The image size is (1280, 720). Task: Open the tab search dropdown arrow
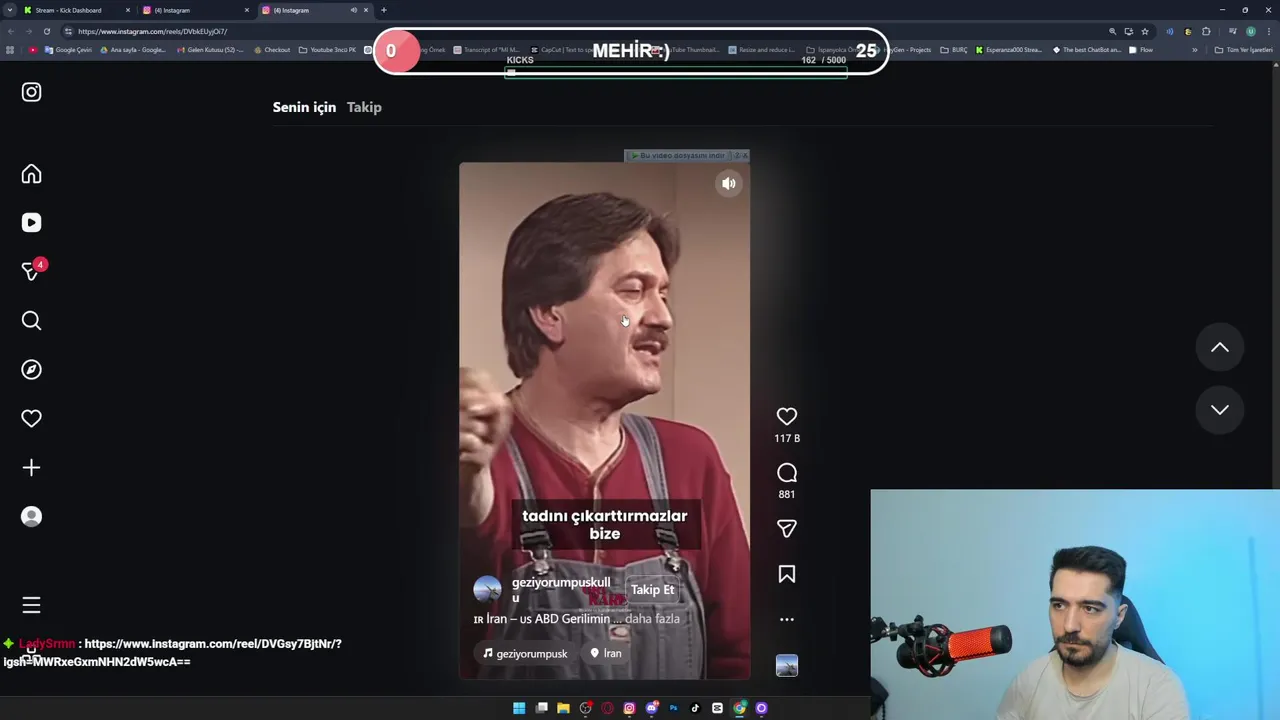pos(9,10)
